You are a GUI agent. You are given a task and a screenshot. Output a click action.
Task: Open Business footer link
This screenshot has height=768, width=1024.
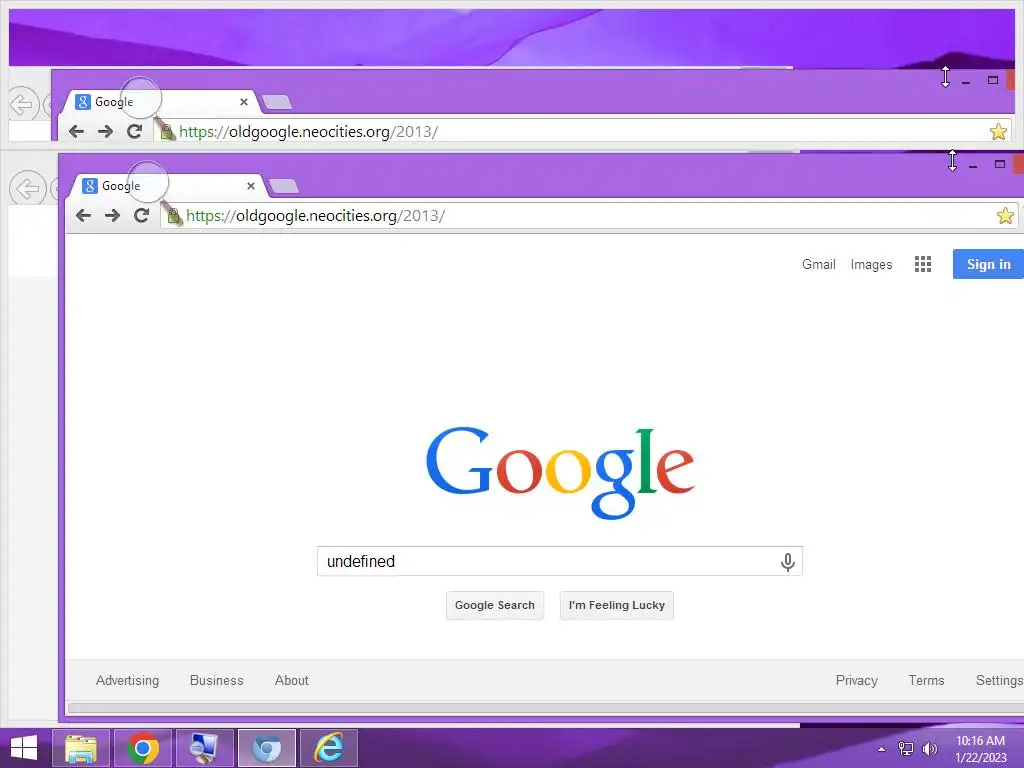click(x=217, y=680)
